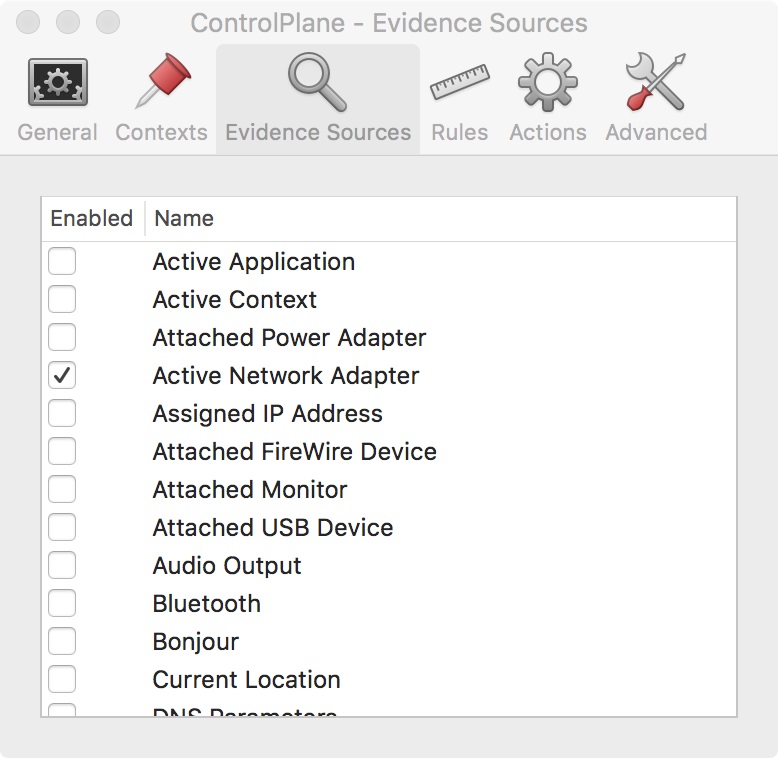Image resolution: width=778 pixels, height=758 pixels.
Task: Switch to the Advanced tab label
Action: [656, 132]
